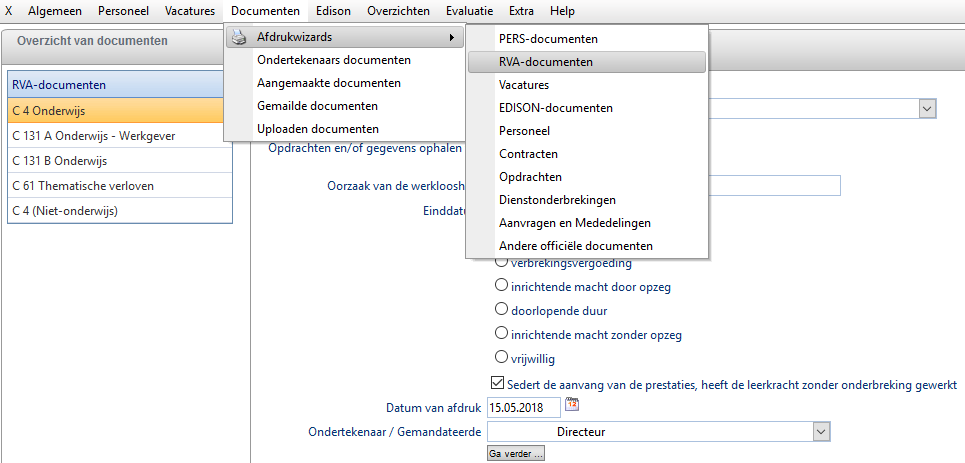Viewport: 965px width, 463px height.
Task: Open the Personeel menu
Action: pyautogui.click(x=123, y=10)
